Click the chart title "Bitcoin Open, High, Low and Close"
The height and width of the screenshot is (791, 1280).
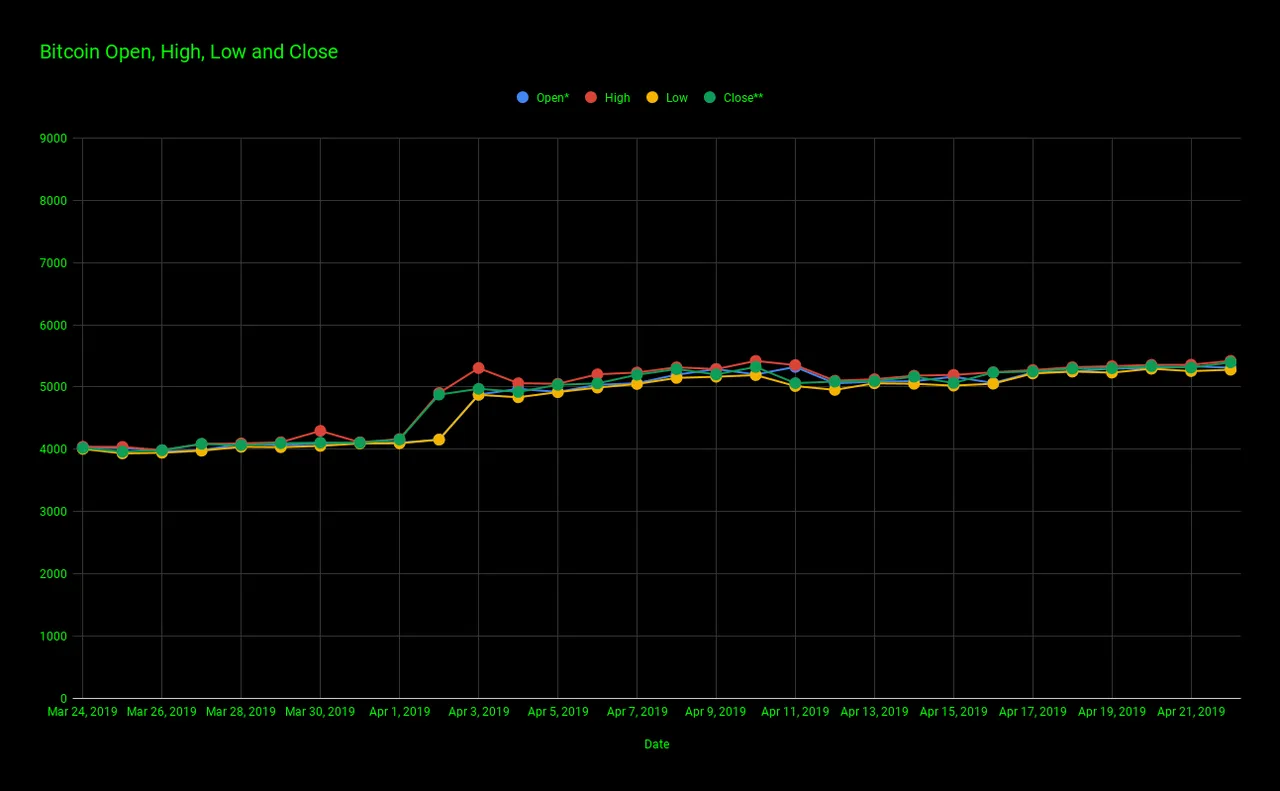[189, 52]
